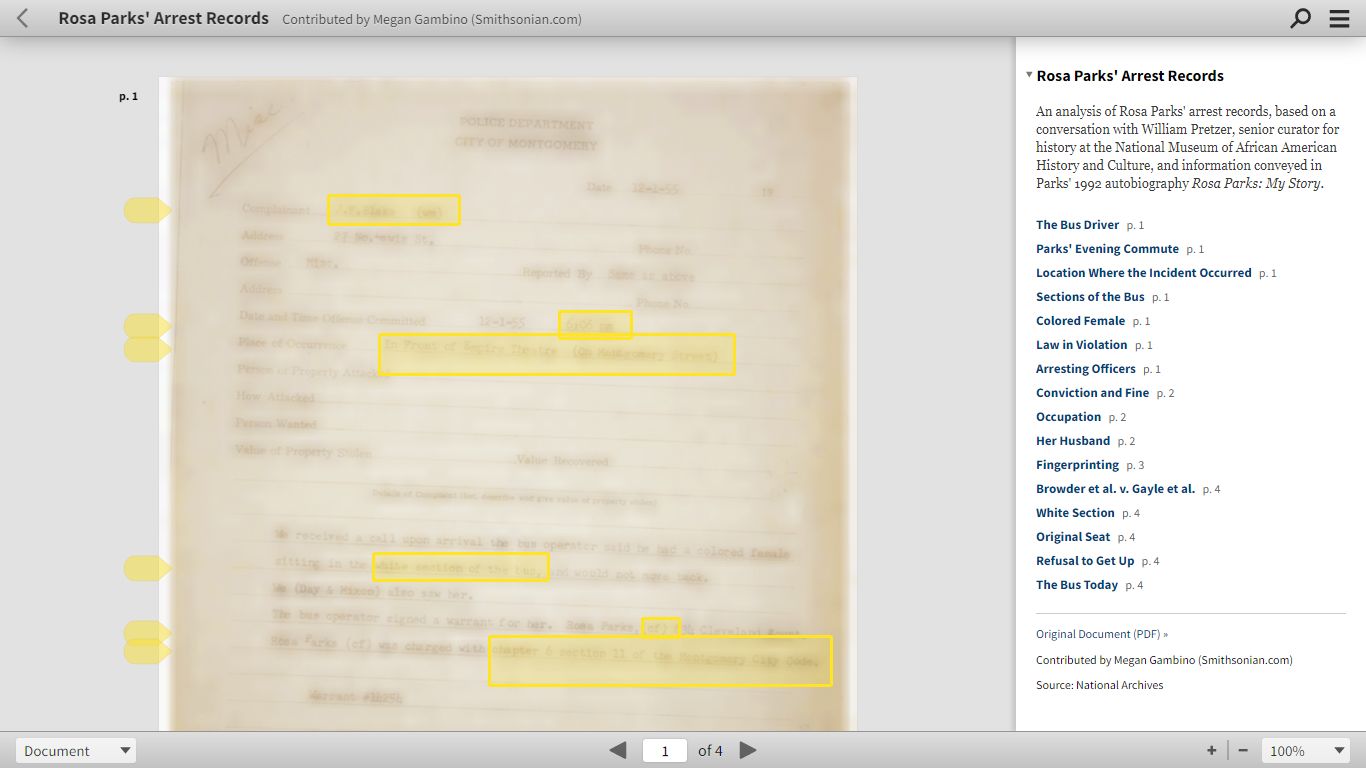The height and width of the screenshot is (768, 1366).
Task: Go to the next page arrow
Action: [x=748, y=750]
